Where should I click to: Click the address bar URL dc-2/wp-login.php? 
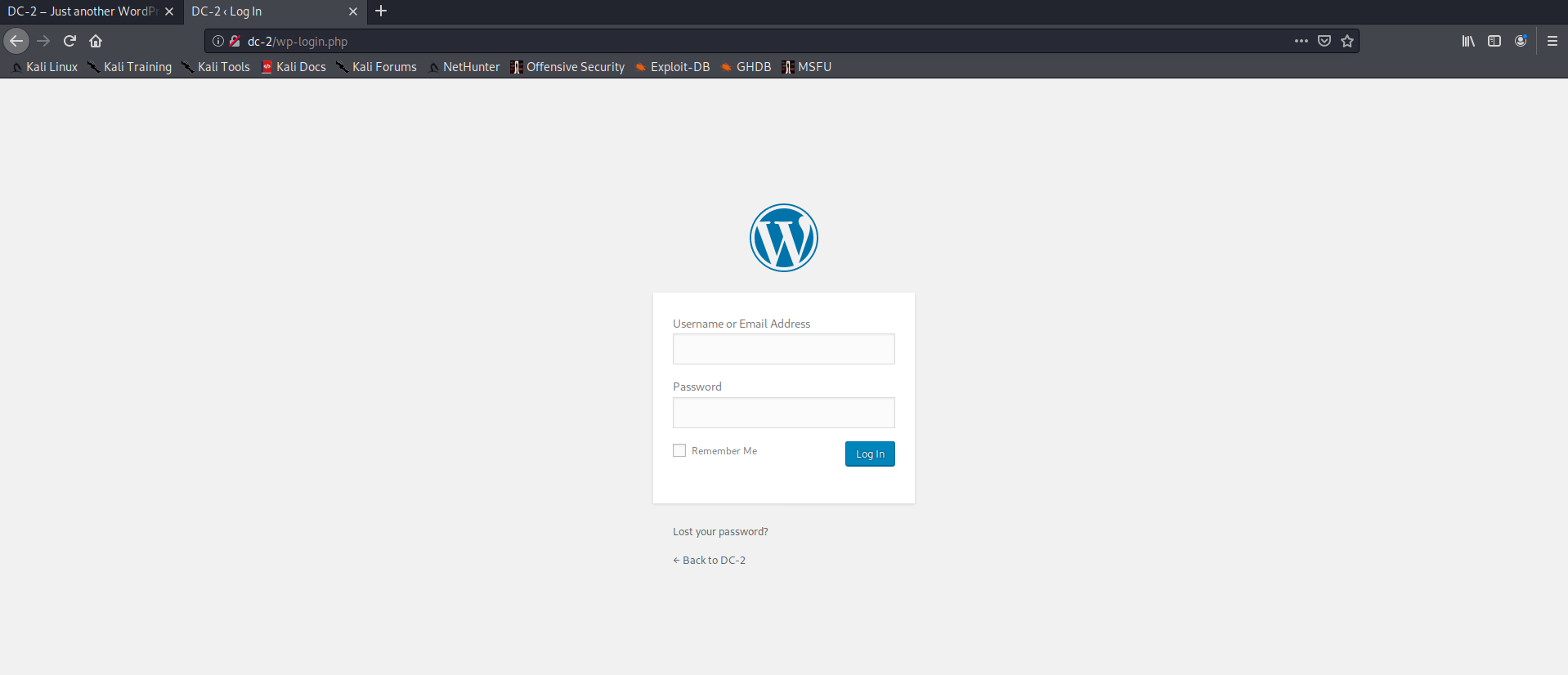[298, 42]
